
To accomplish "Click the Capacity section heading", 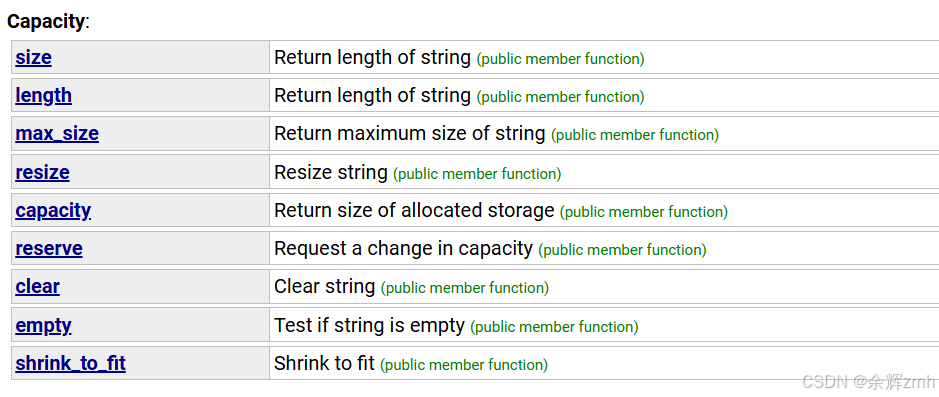I will pyautogui.click(x=48, y=22).
